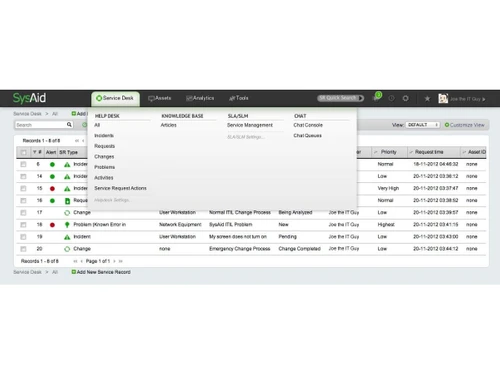Image resolution: width=500 pixels, height=375 pixels.
Task: Select Changes in Help Desk menu
Action: 104,157
